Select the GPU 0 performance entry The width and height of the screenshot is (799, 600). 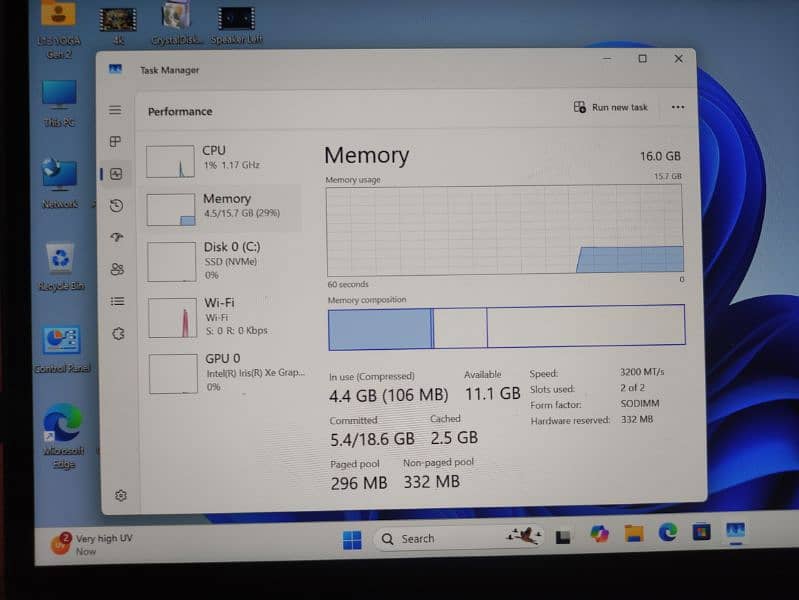(x=225, y=373)
